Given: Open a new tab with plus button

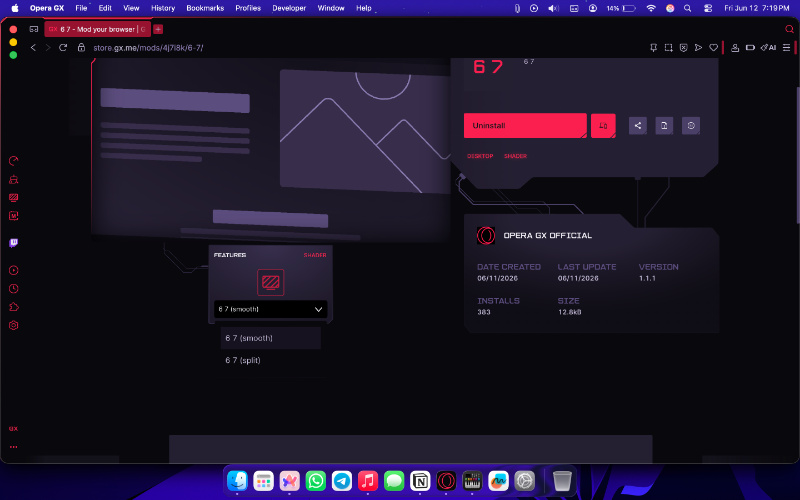Looking at the screenshot, I should 158,29.
